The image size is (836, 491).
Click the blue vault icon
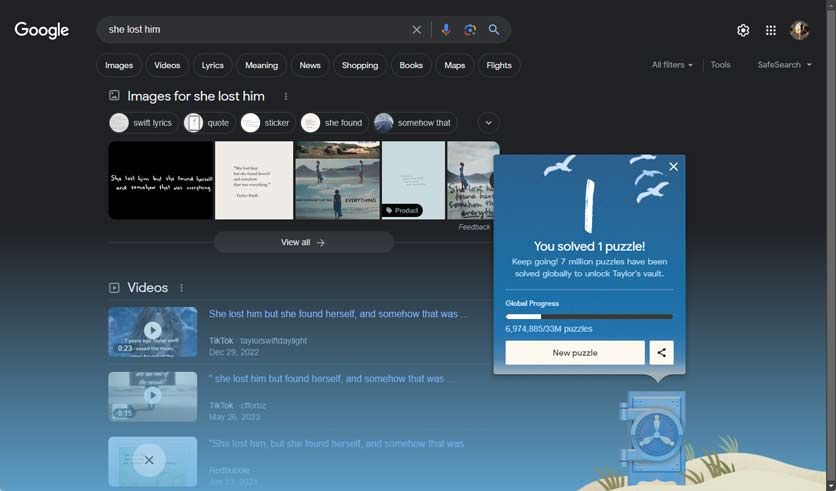tap(651, 432)
